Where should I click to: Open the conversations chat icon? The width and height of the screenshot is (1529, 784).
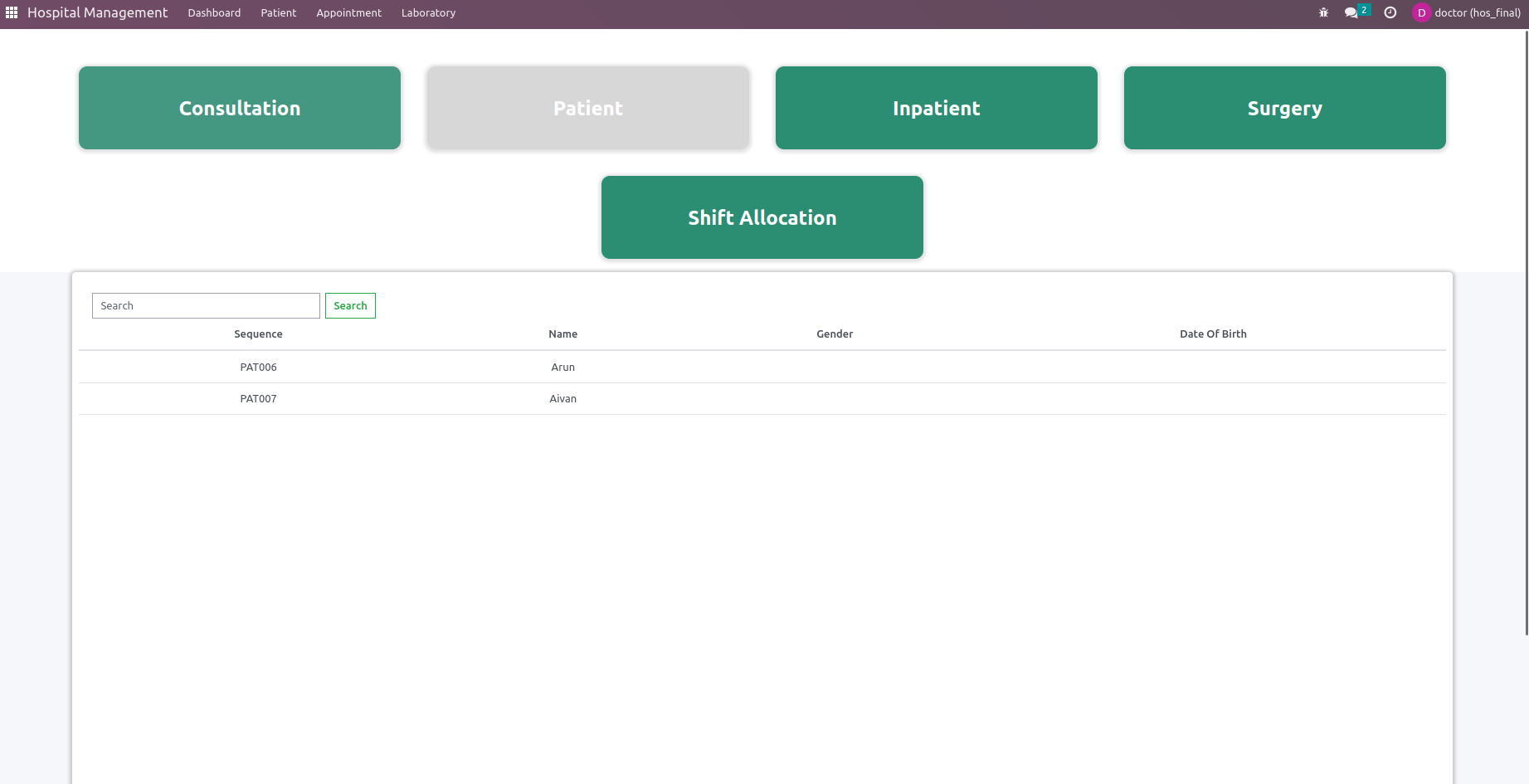(x=1351, y=12)
